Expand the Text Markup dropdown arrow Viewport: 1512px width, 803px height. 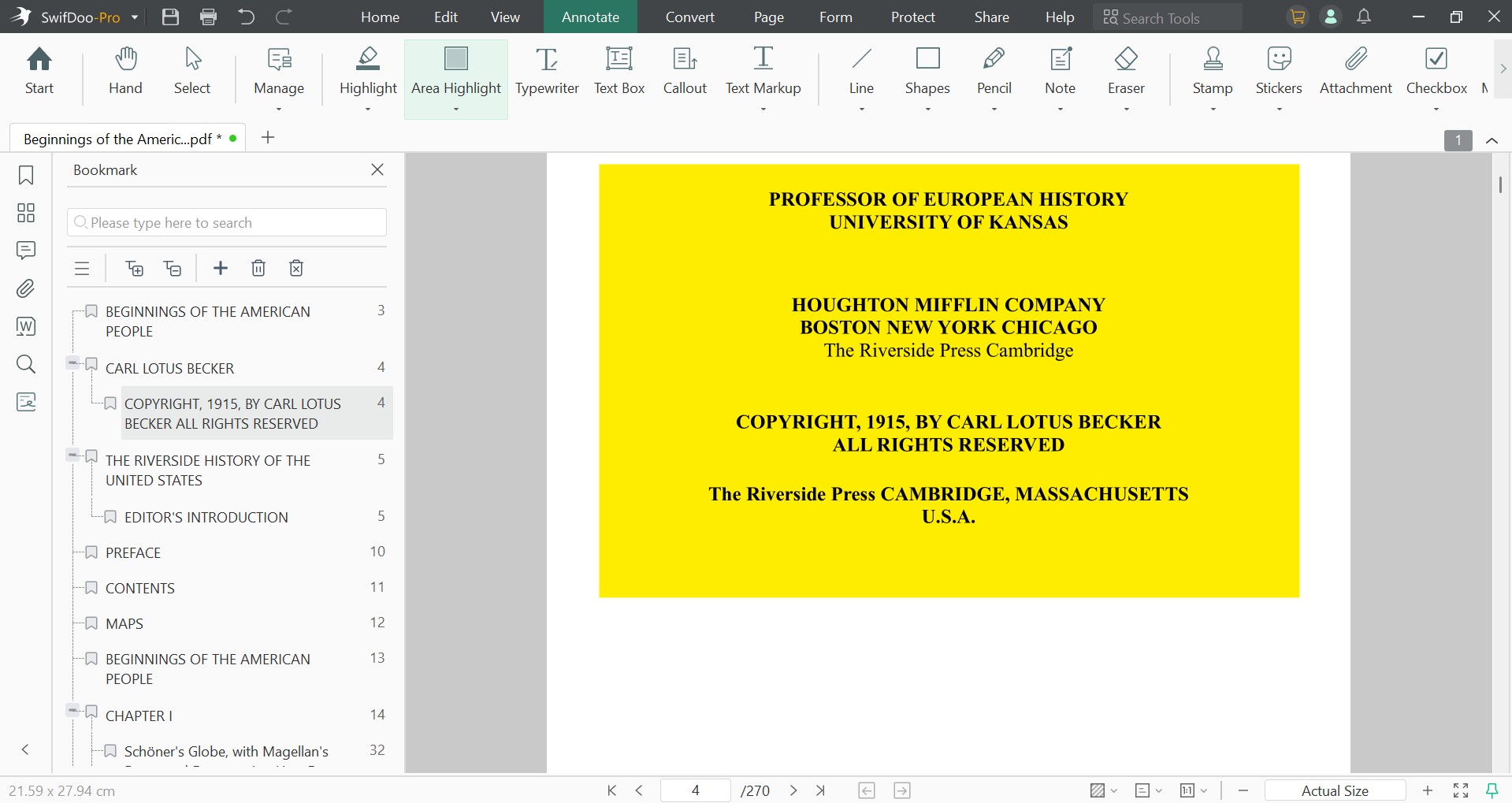[763, 109]
